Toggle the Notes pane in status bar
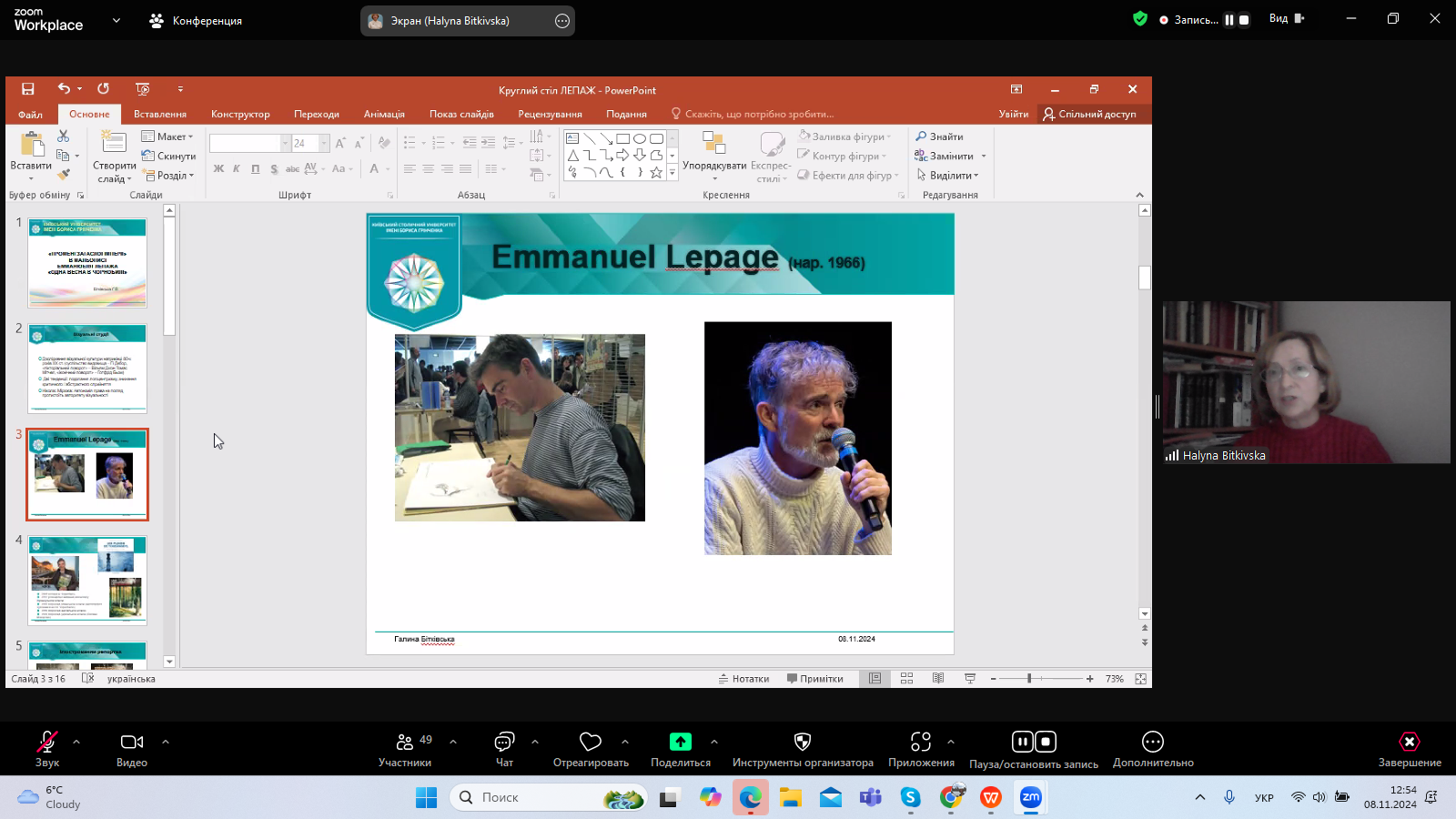Image resolution: width=1456 pixels, height=819 pixels. [743, 679]
